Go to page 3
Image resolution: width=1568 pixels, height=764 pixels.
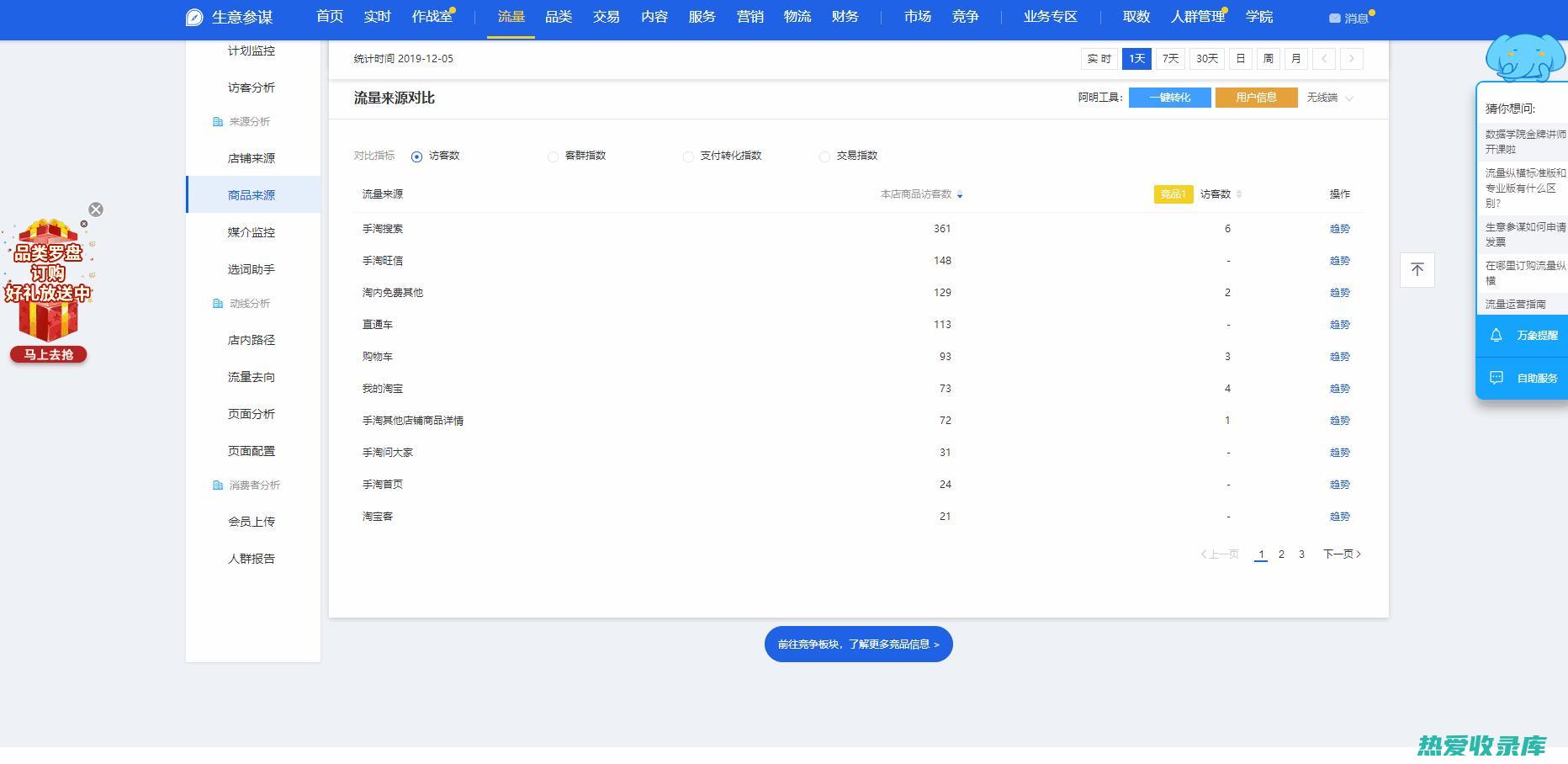(1301, 554)
